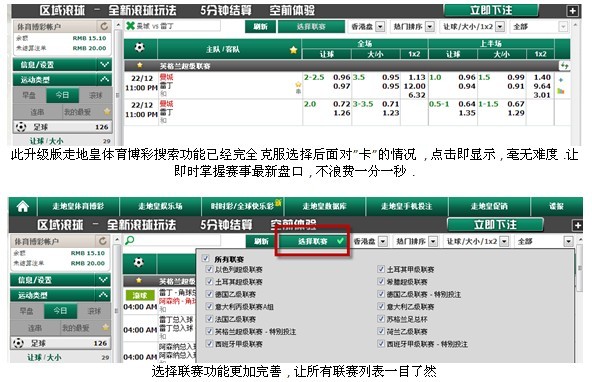Open the 走地皇数据库 navigation tab
This screenshot has width=592, height=382.
click(x=324, y=206)
